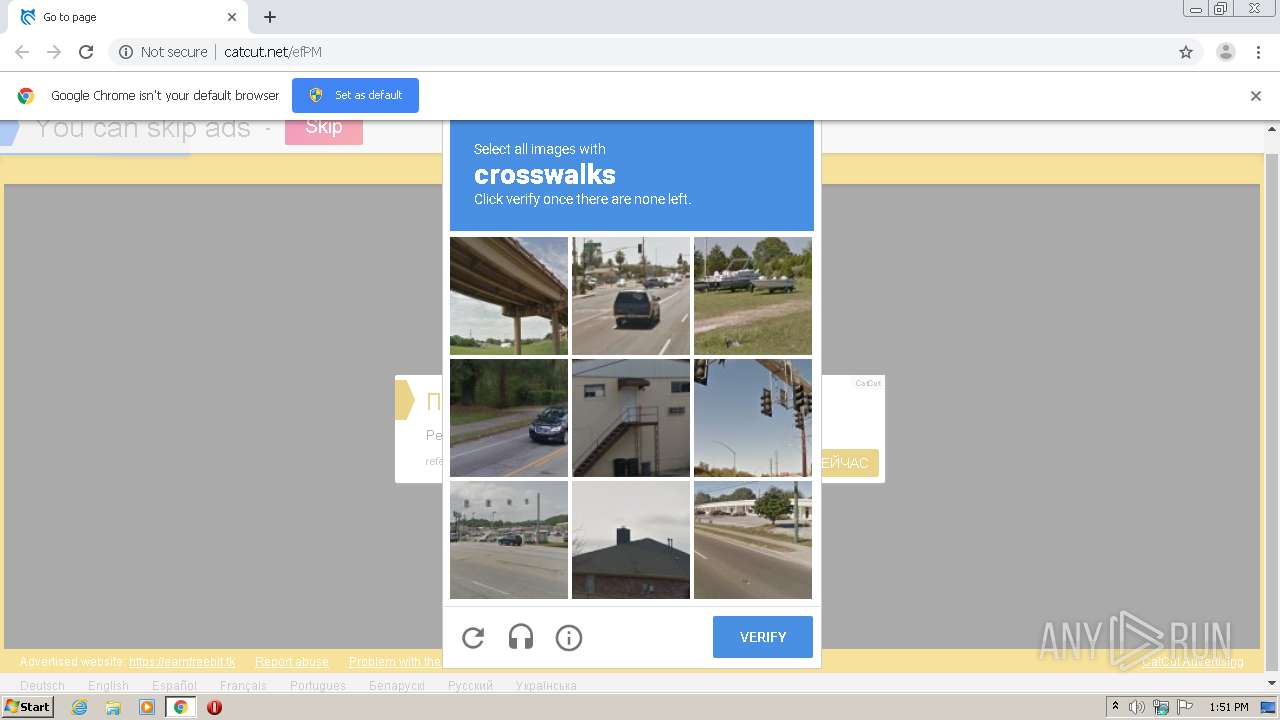Open Windows Explorer folder from taskbar
1280x720 pixels.
(113, 707)
